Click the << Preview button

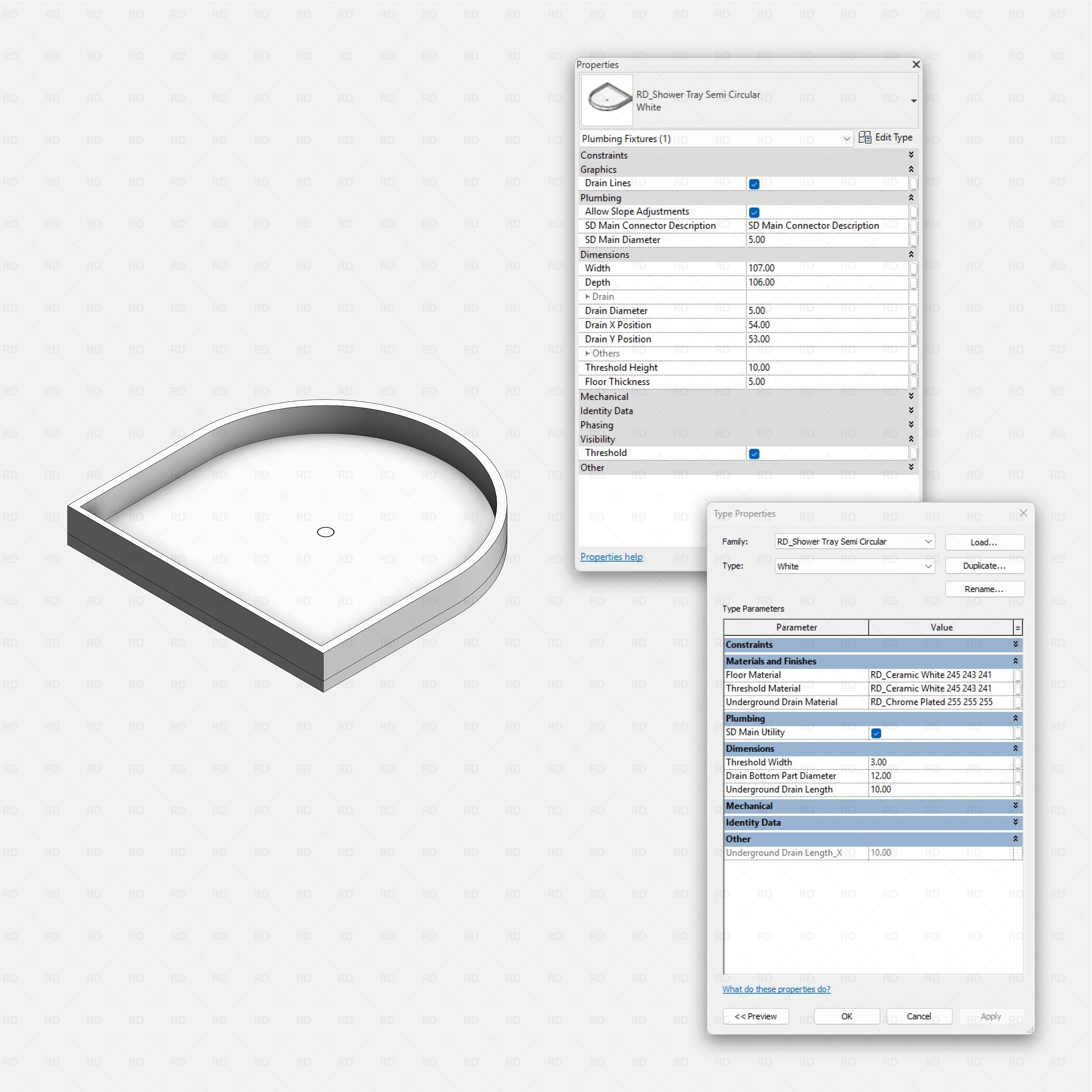tap(755, 1016)
